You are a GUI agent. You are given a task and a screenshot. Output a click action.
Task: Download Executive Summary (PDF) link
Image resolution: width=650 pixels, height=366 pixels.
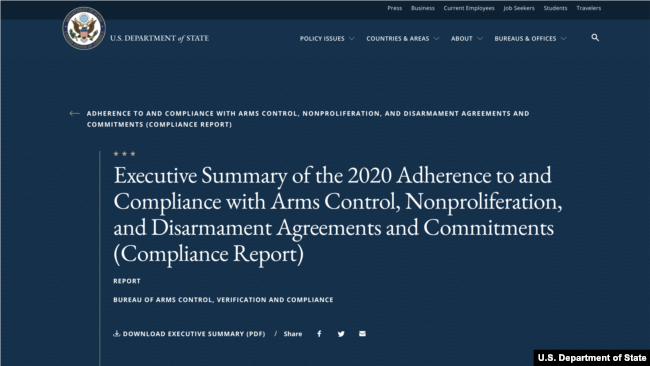194,334
